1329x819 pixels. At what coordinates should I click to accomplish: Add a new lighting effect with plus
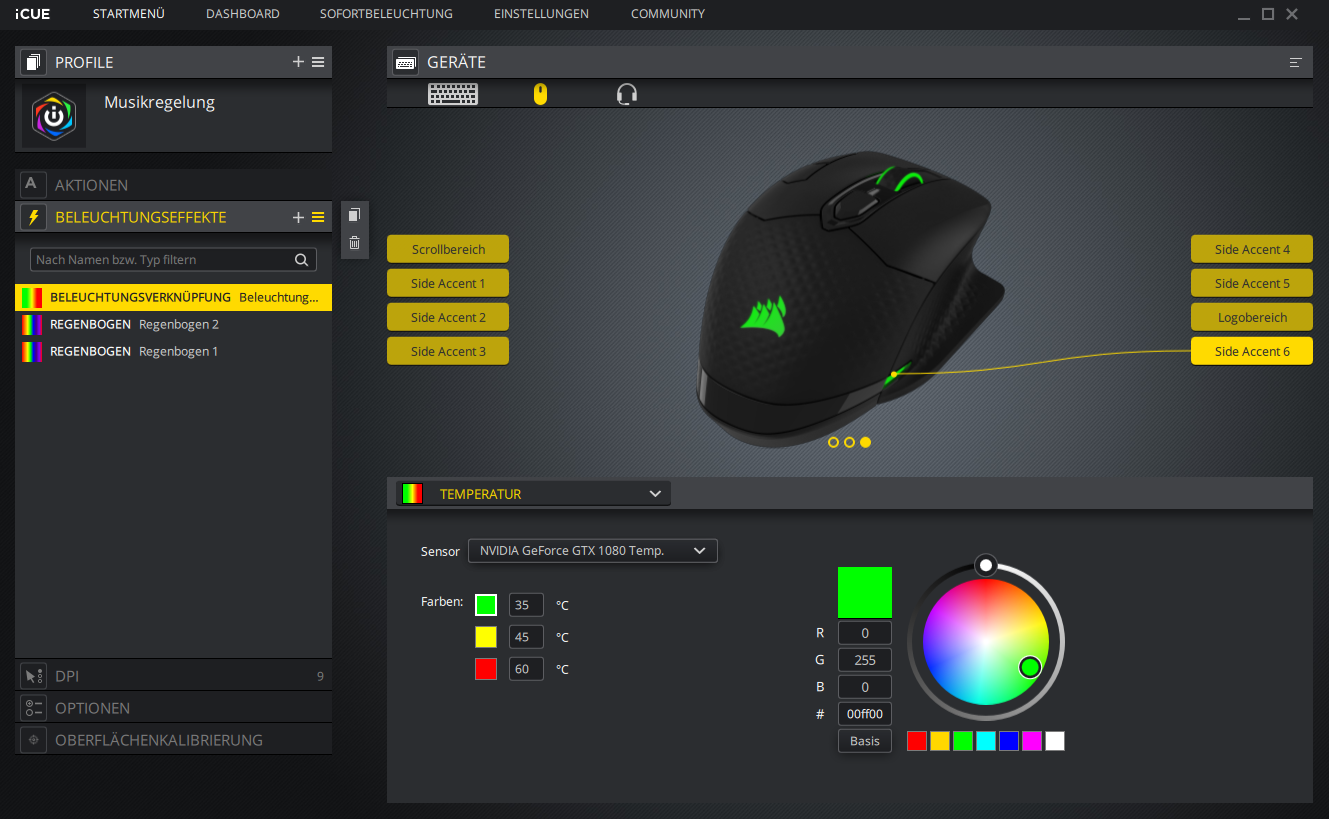pos(298,217)
